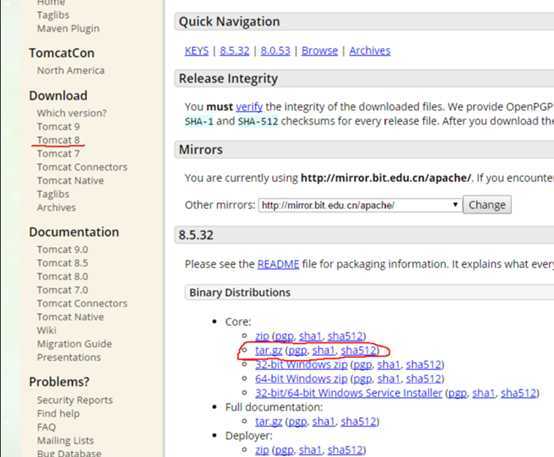Open the FAQ sidebar link

click(46, 427)
